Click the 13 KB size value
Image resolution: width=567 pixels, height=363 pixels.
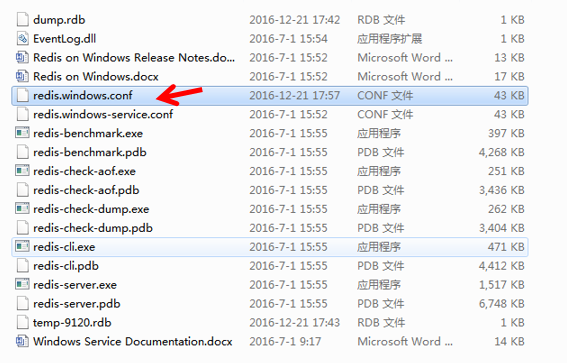pos(509,57)
